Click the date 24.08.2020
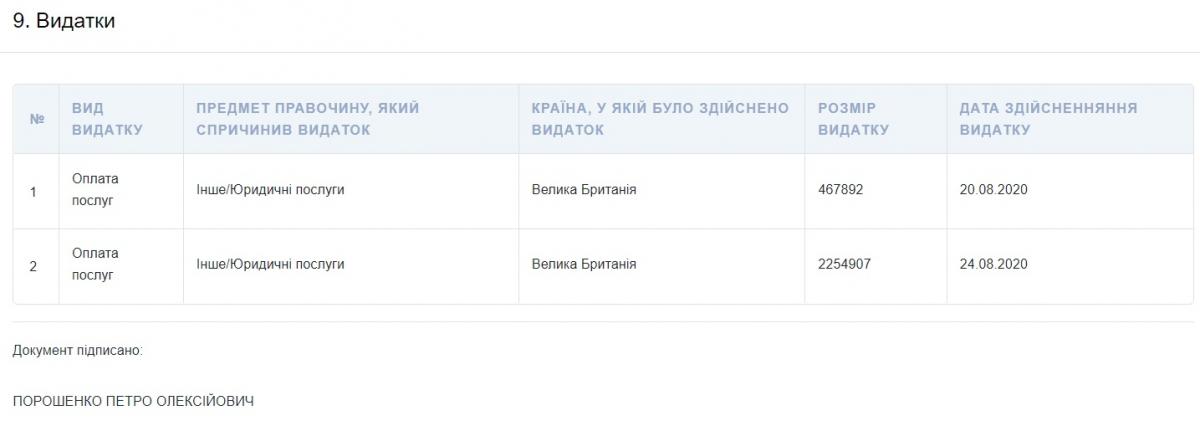Image resolution: width=1200 pixels, height=421 pixels. point(993,265)
